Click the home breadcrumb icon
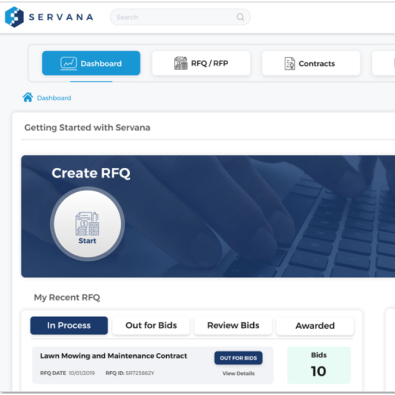This screenshot has height=395, width=395. pyautogui.click(x=28, y=97)
